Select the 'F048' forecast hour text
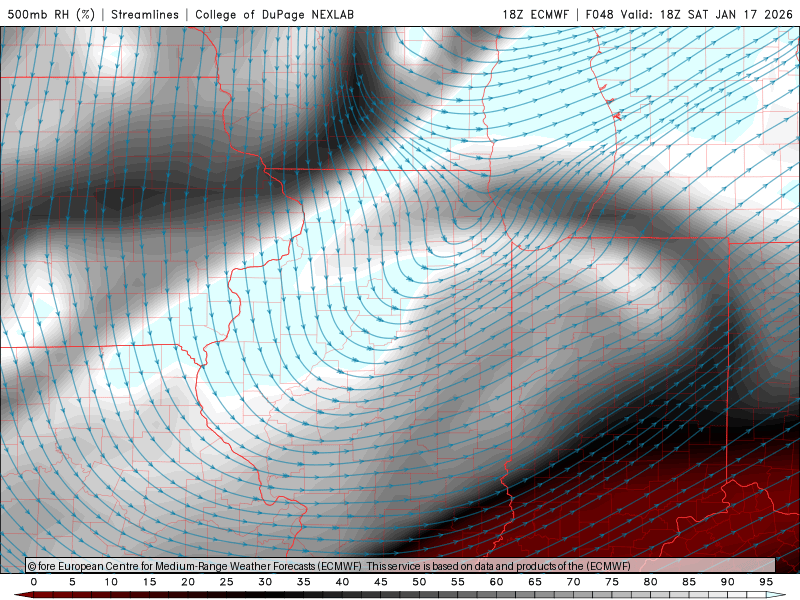 click(600, 14)
